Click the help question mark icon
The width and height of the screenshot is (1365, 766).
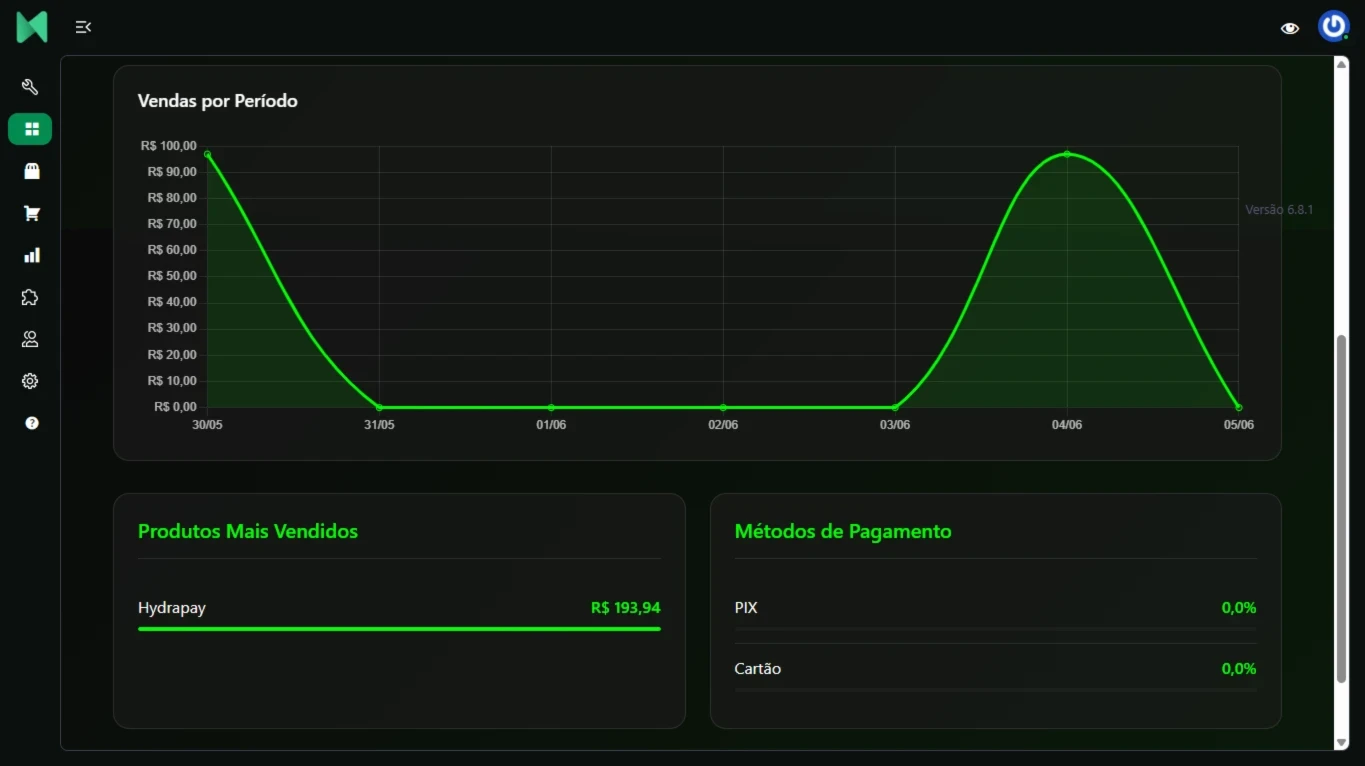click(30, 423)
